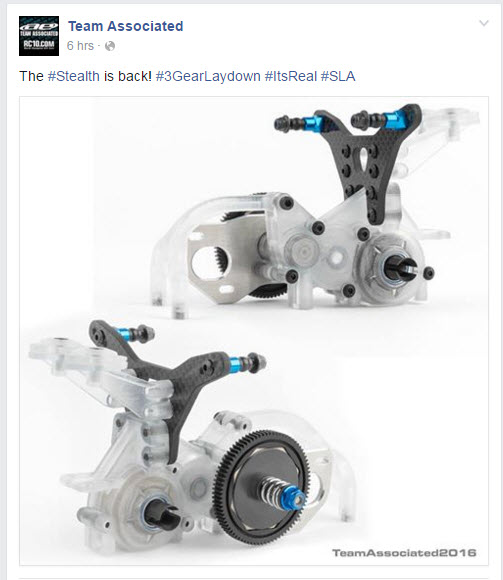
Task: Click the ae logo in the avatar
Action: click(x=39, y=27)
